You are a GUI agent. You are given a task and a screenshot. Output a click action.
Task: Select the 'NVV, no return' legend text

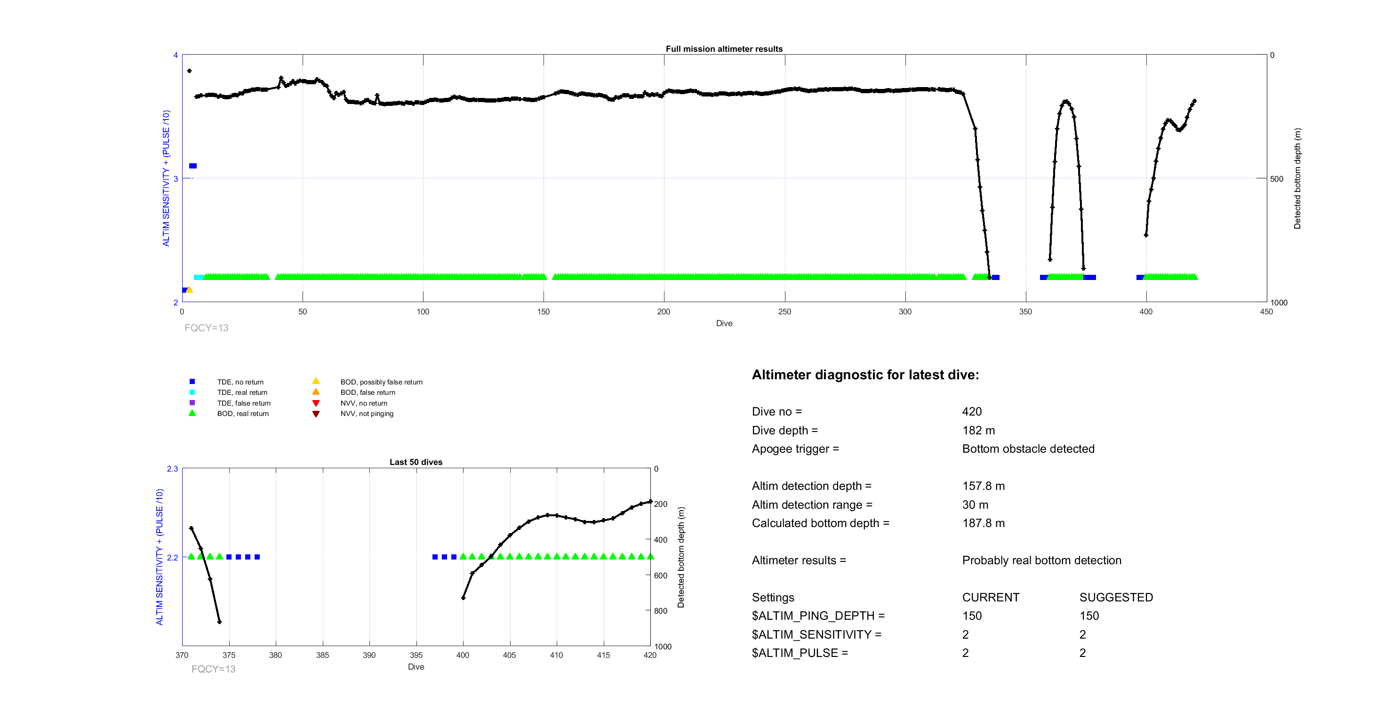(364, 403)
